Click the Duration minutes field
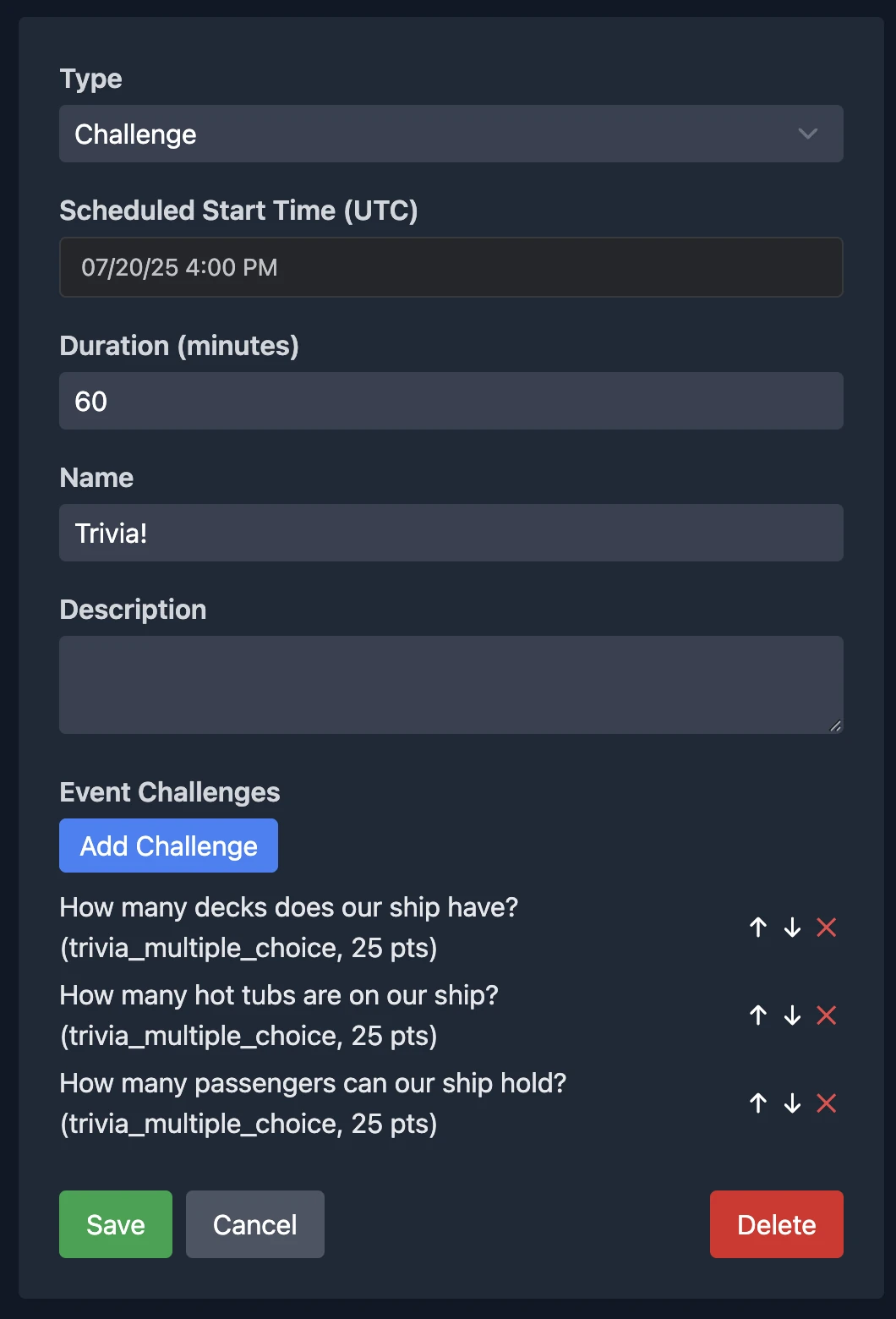The width and height of the screenshot is (896, 1319). point(451,401)
